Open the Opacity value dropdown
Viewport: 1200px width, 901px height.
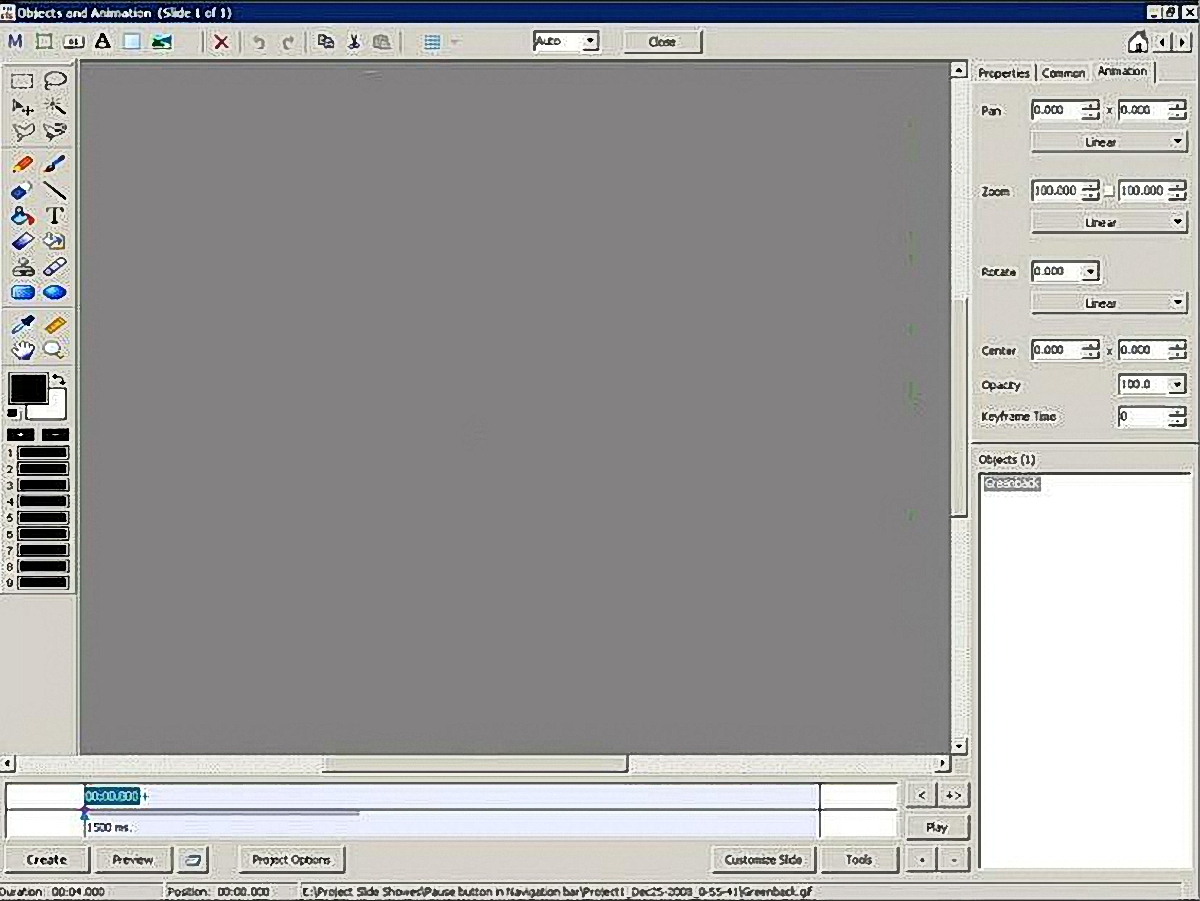[1176, 384]
